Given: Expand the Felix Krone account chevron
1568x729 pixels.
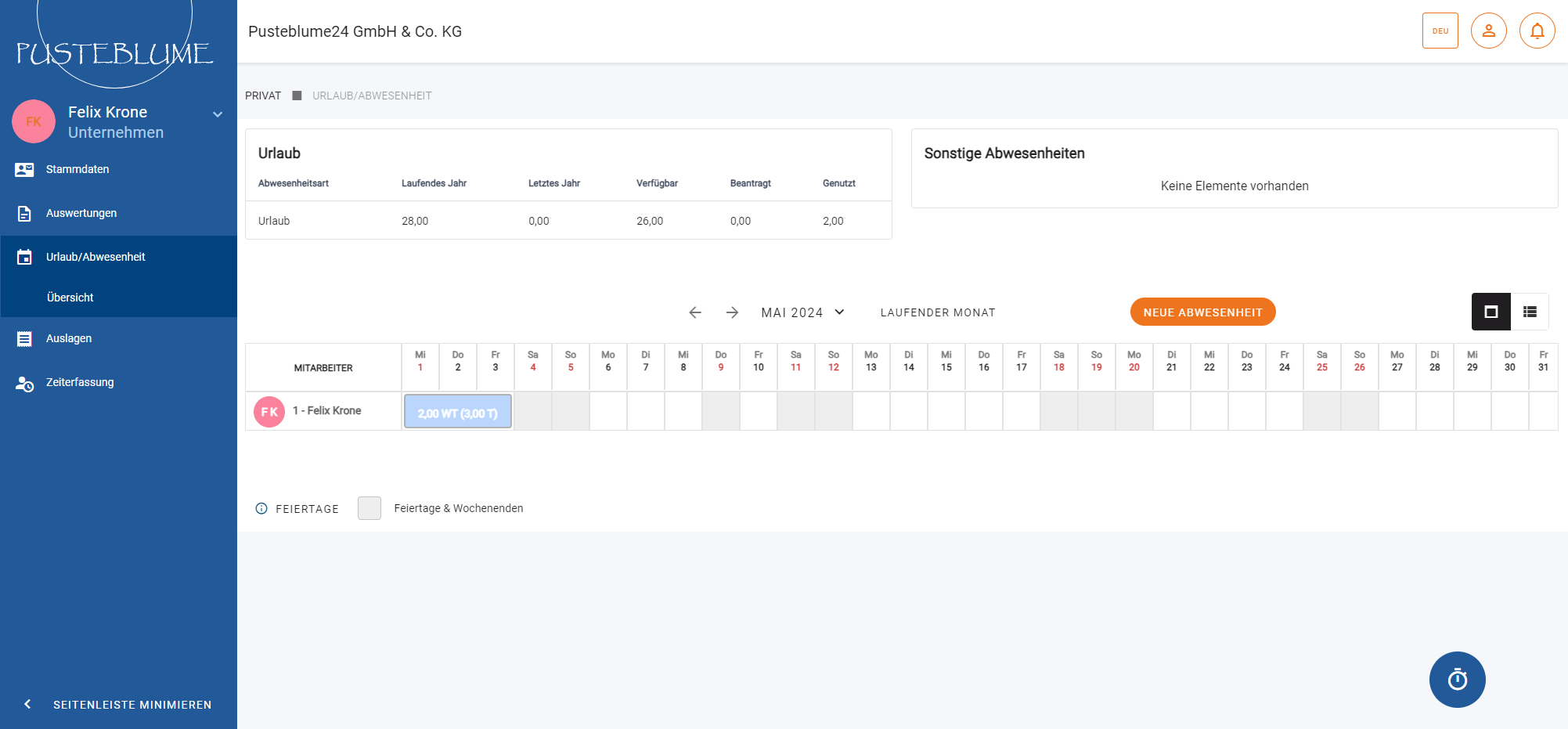Looking at the screenshot, I should (218, 114).
